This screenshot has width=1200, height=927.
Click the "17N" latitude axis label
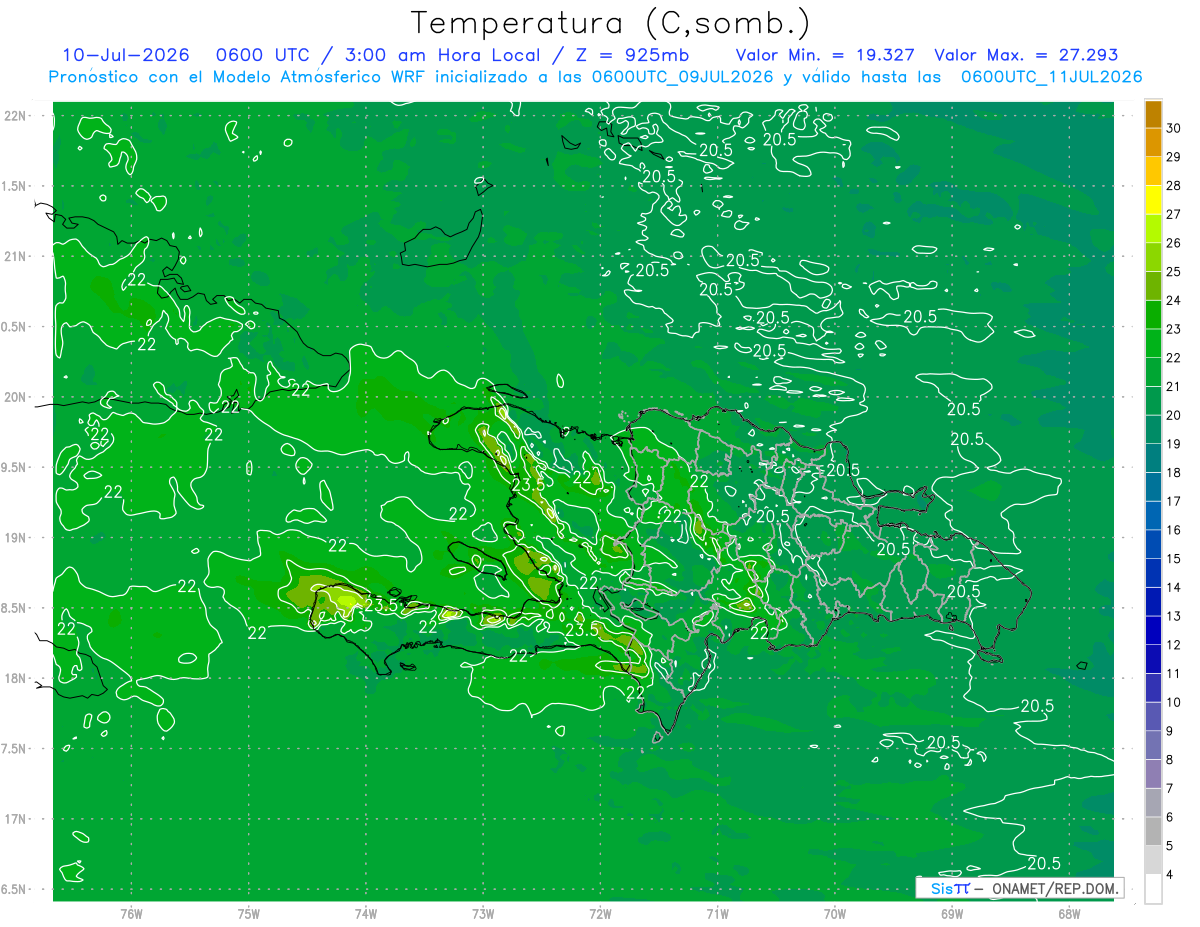[16, 819]
